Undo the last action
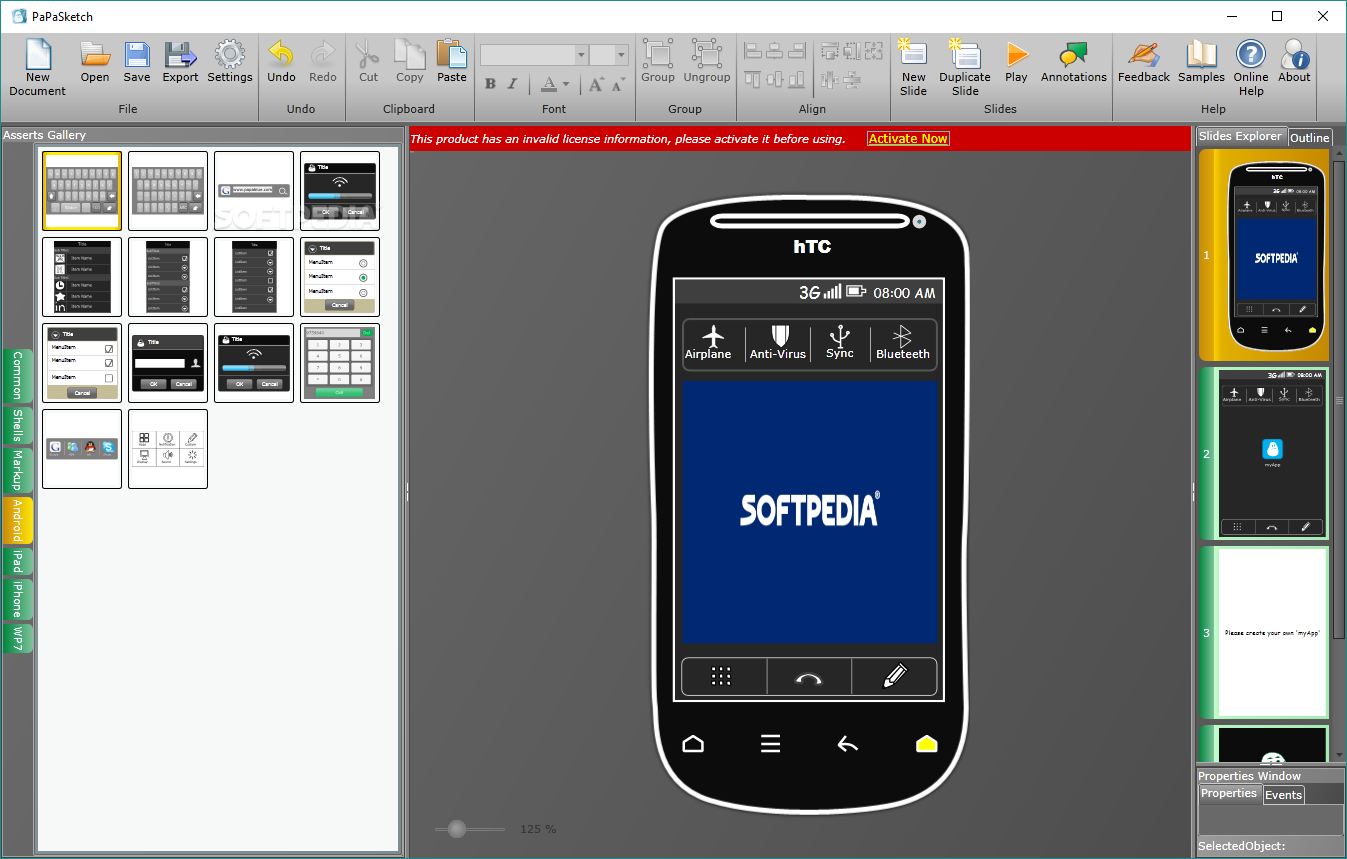This screenshot has height=859, width=1347. [x=281, y=62]
